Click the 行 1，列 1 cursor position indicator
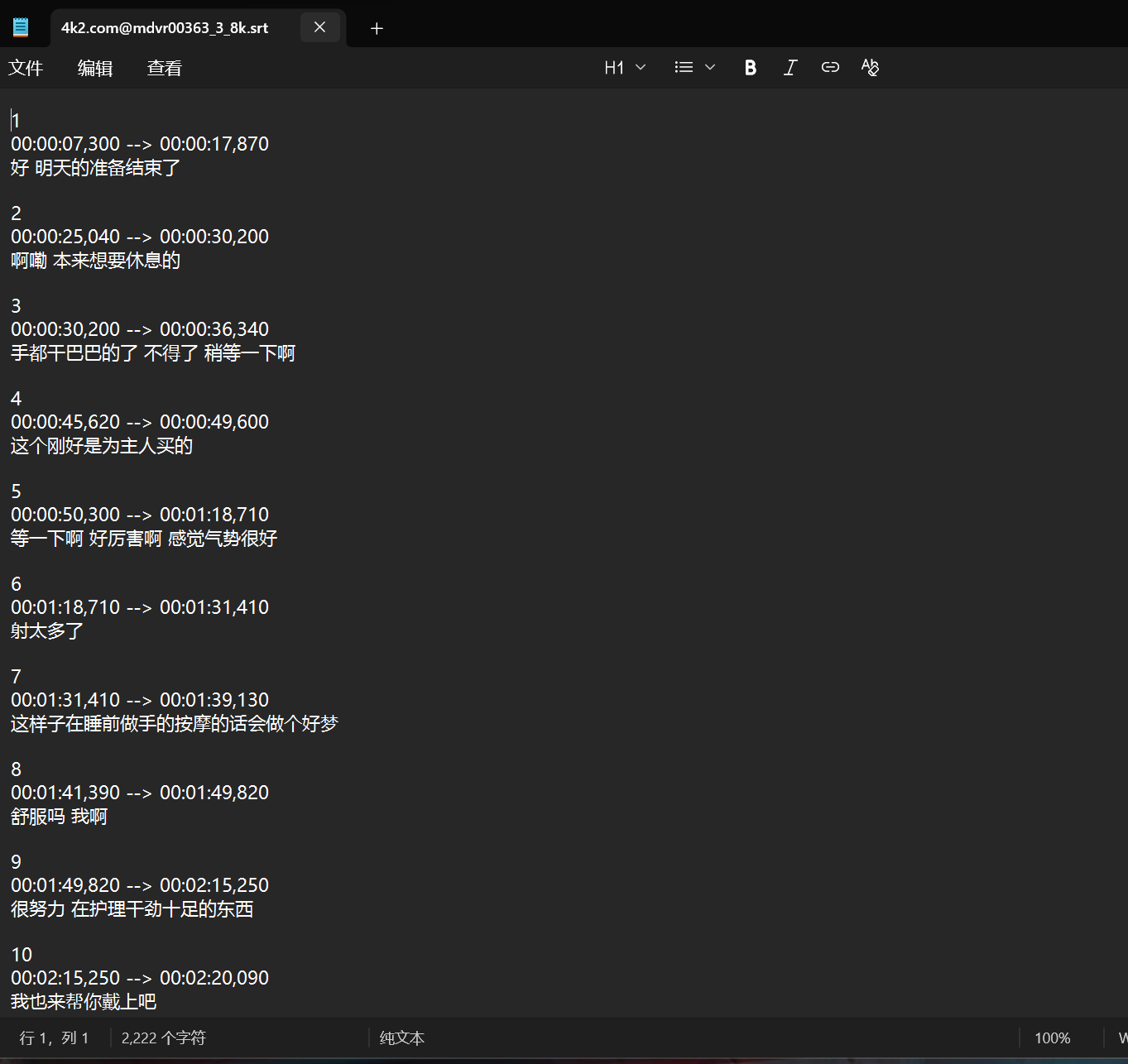The width and height of the screenshot is (1128, 1064). [55, 1038]
